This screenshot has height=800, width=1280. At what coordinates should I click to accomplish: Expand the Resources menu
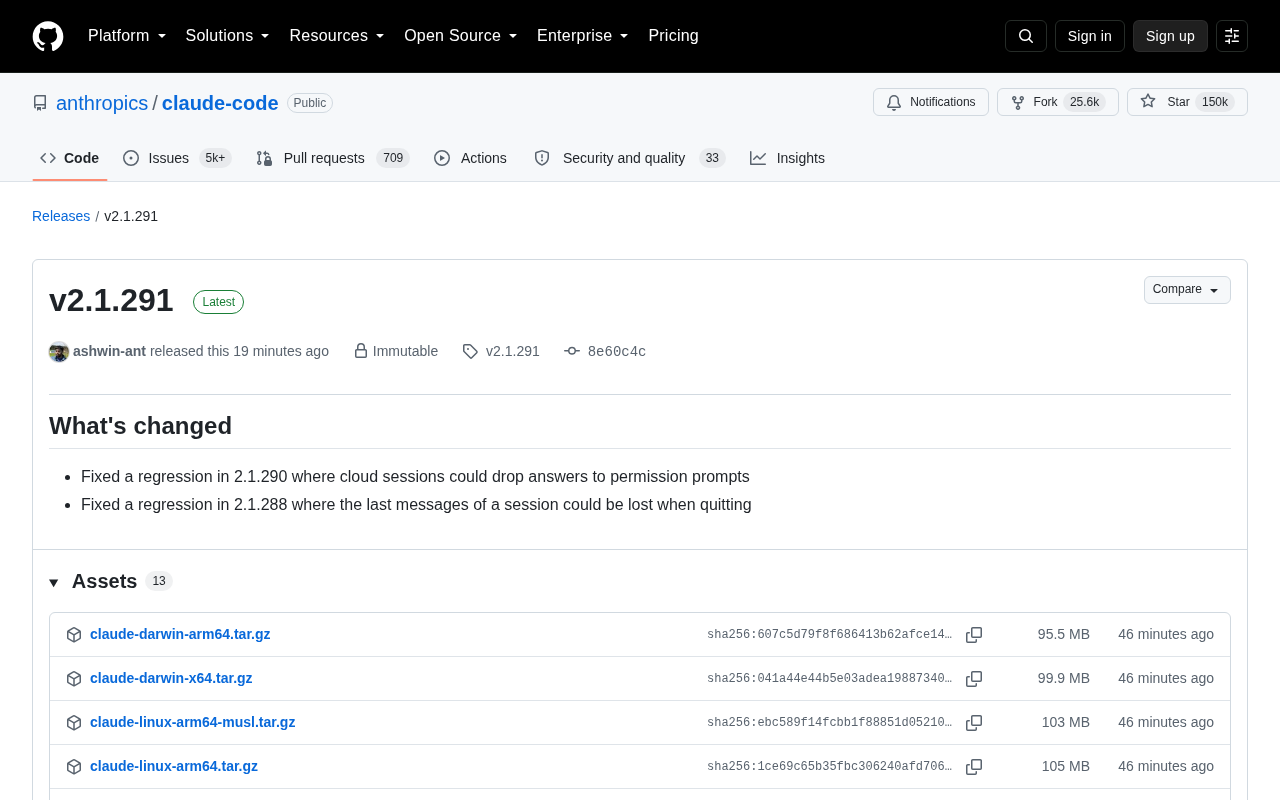click(337, 36)
